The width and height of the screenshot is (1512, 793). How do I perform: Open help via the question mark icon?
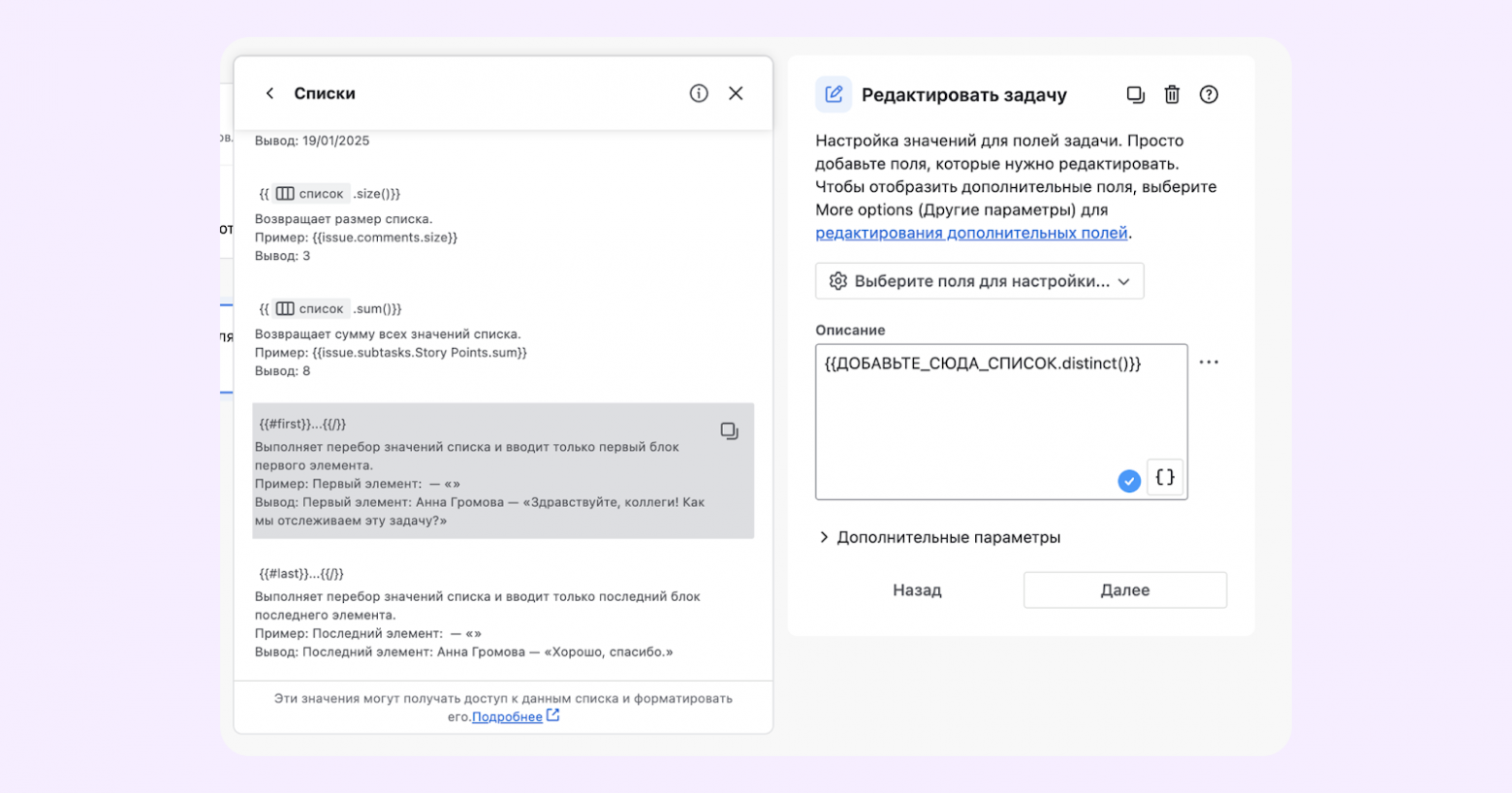tap(1209, 94)
